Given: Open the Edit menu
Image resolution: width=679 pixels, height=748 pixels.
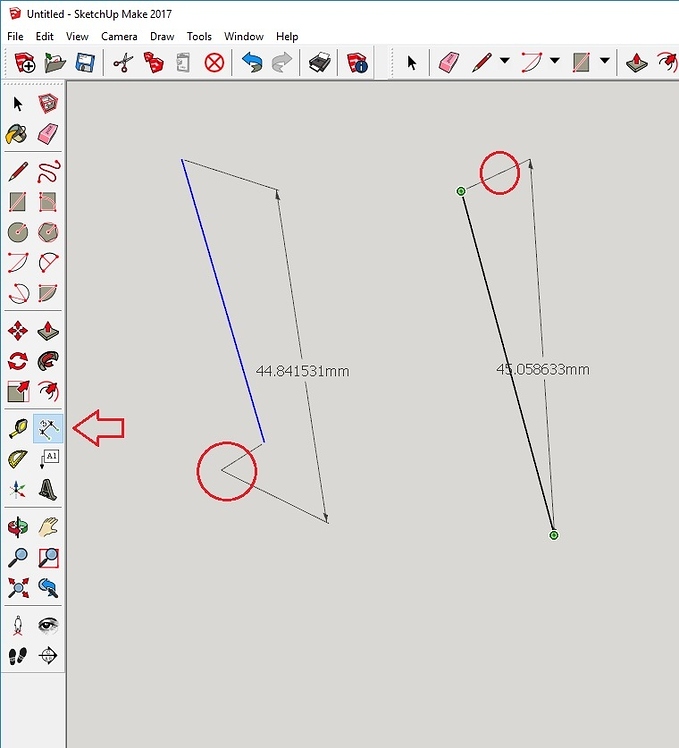Looking at the screenshot, I should coord(44,36).
